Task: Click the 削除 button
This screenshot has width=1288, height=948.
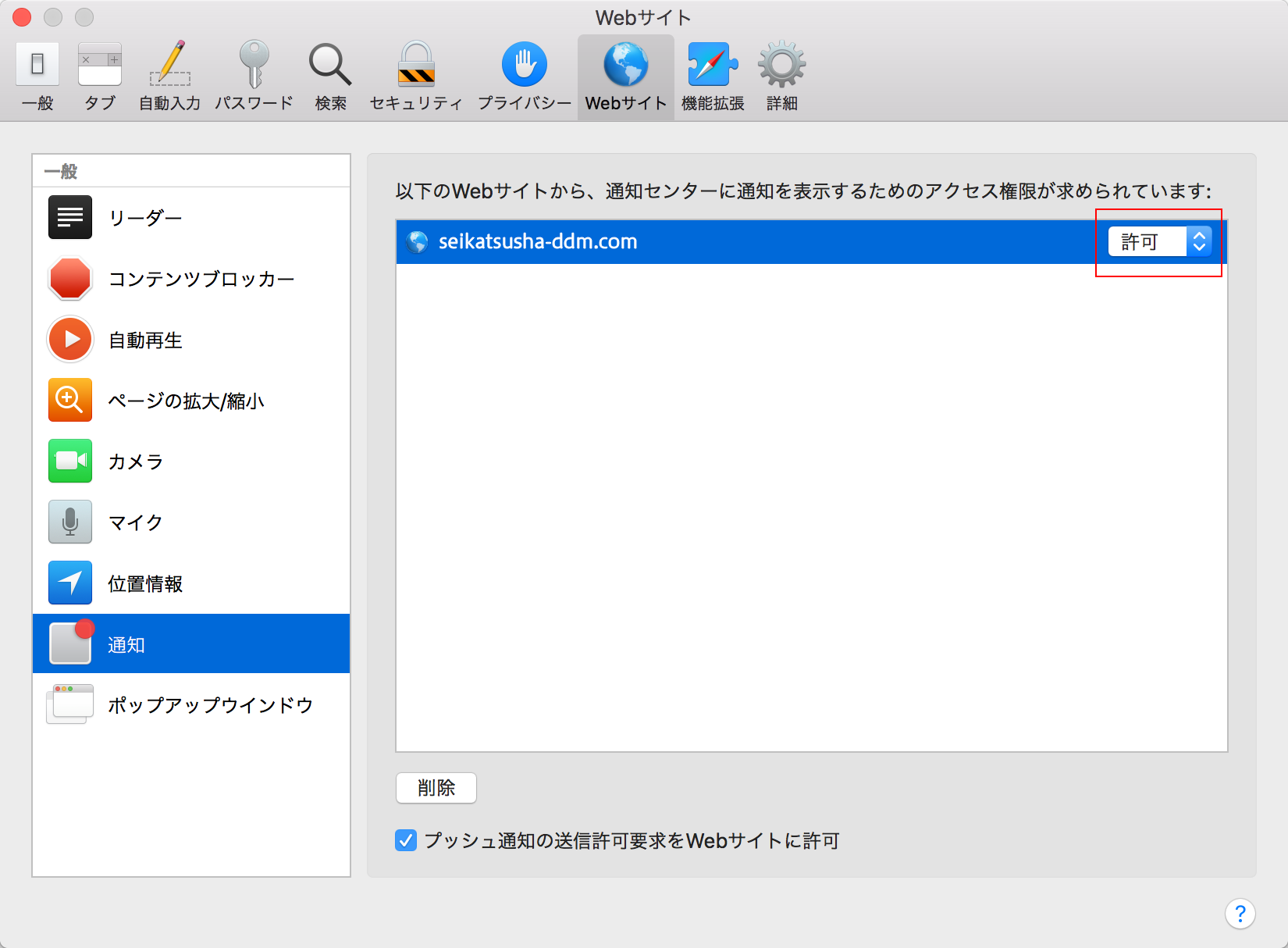Action: pyautogui.click(x=436, y=788)
